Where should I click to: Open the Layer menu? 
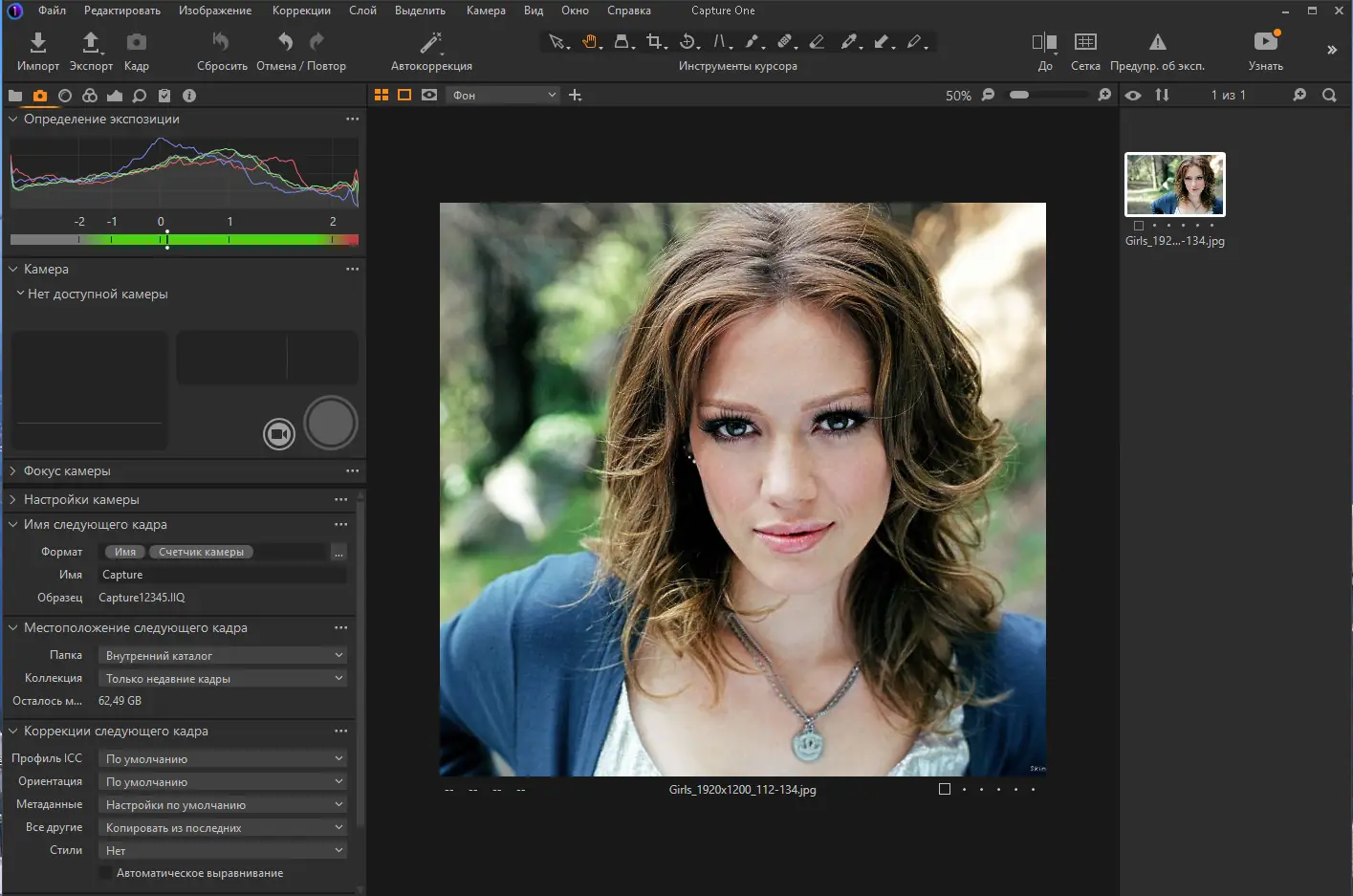(362, 11)
